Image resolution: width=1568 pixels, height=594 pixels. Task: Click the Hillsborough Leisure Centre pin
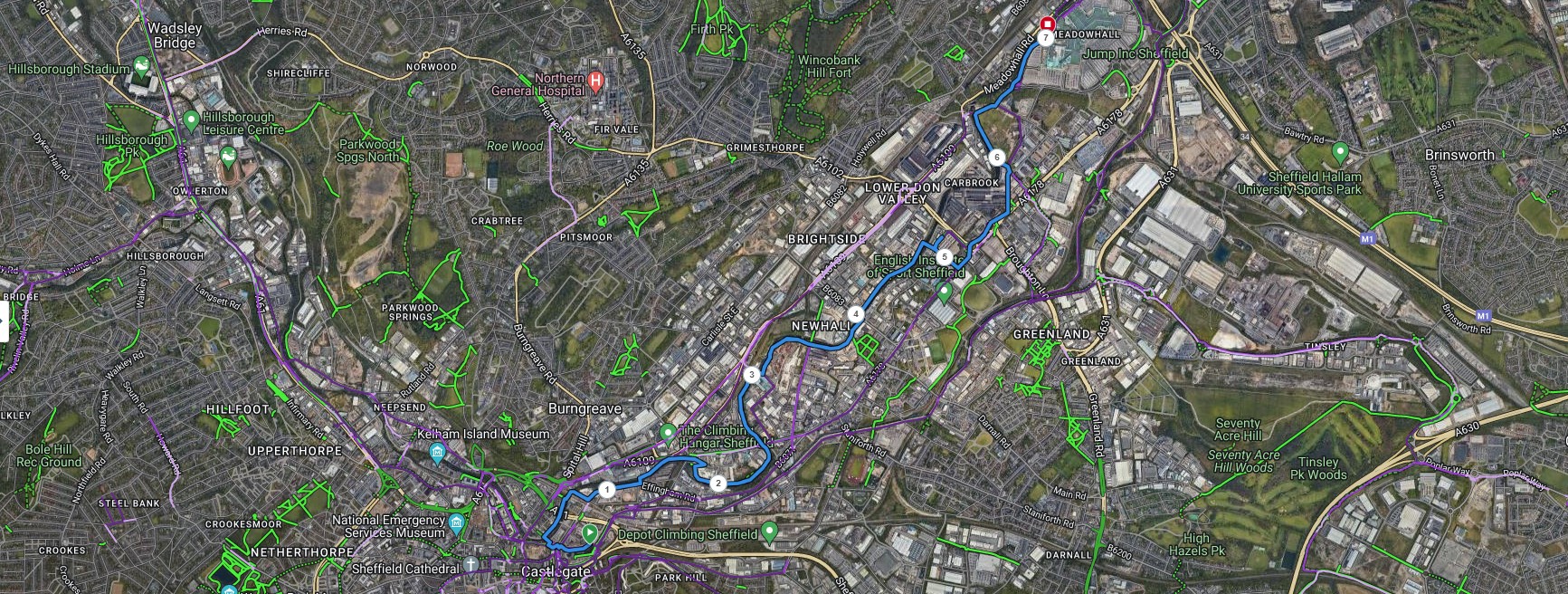(x=191, y=120)
